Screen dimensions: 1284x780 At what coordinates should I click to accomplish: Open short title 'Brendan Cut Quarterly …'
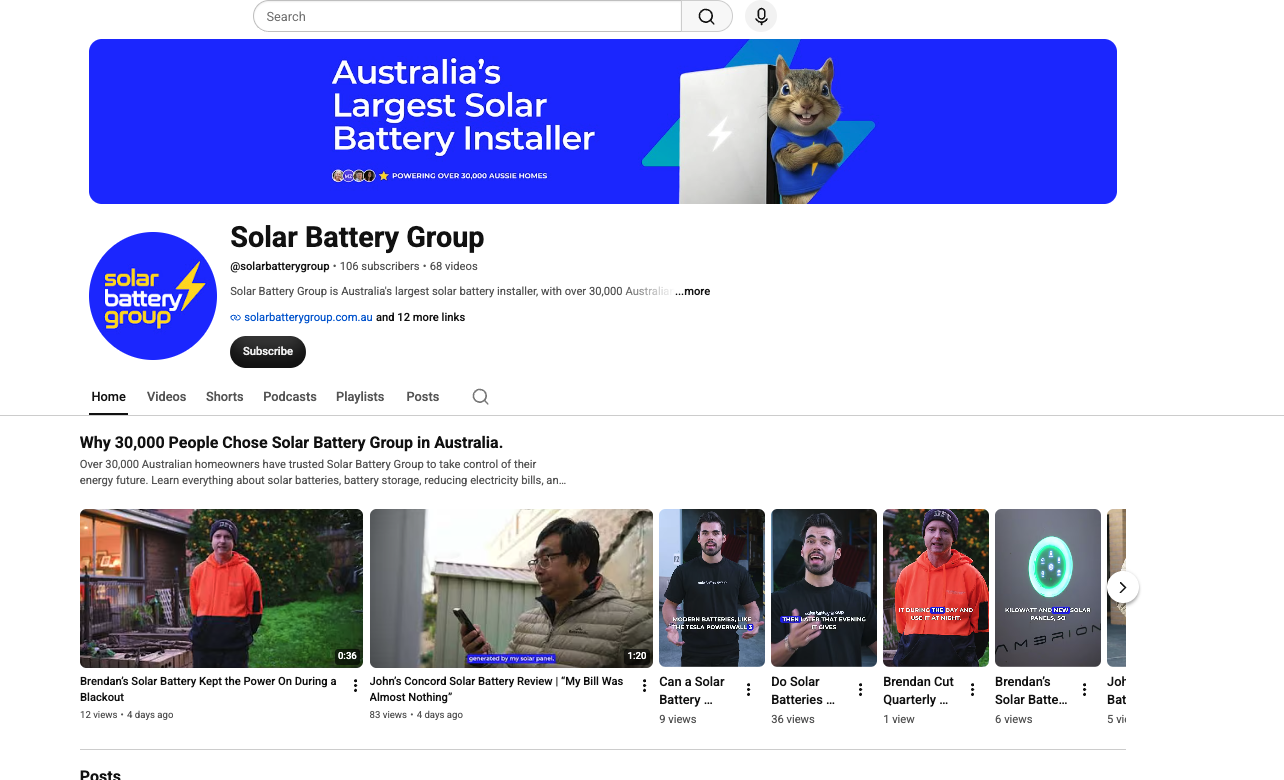click(918, 691)
